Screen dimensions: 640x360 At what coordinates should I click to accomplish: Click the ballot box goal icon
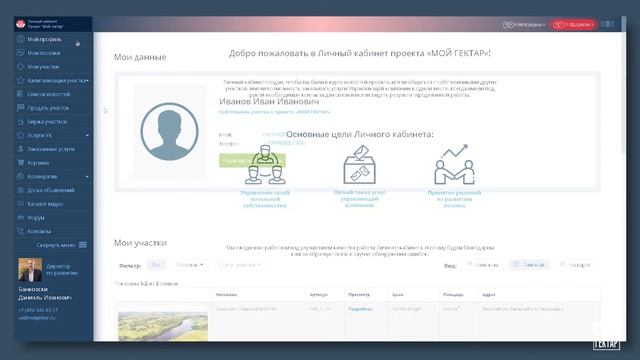pos(359,165)
